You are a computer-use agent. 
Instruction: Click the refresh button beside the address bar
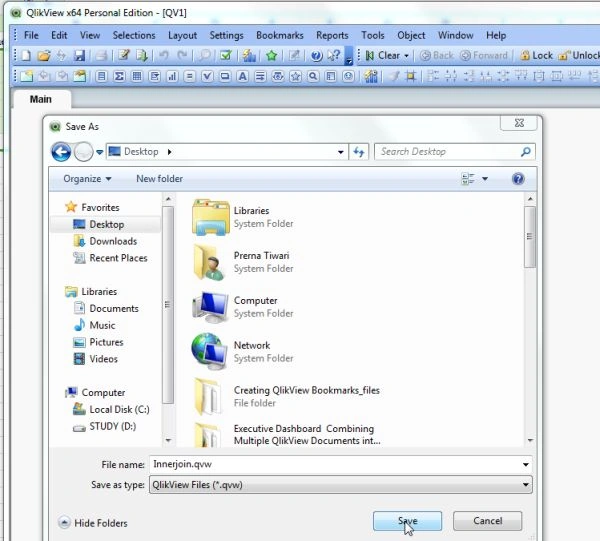[359, 152]
